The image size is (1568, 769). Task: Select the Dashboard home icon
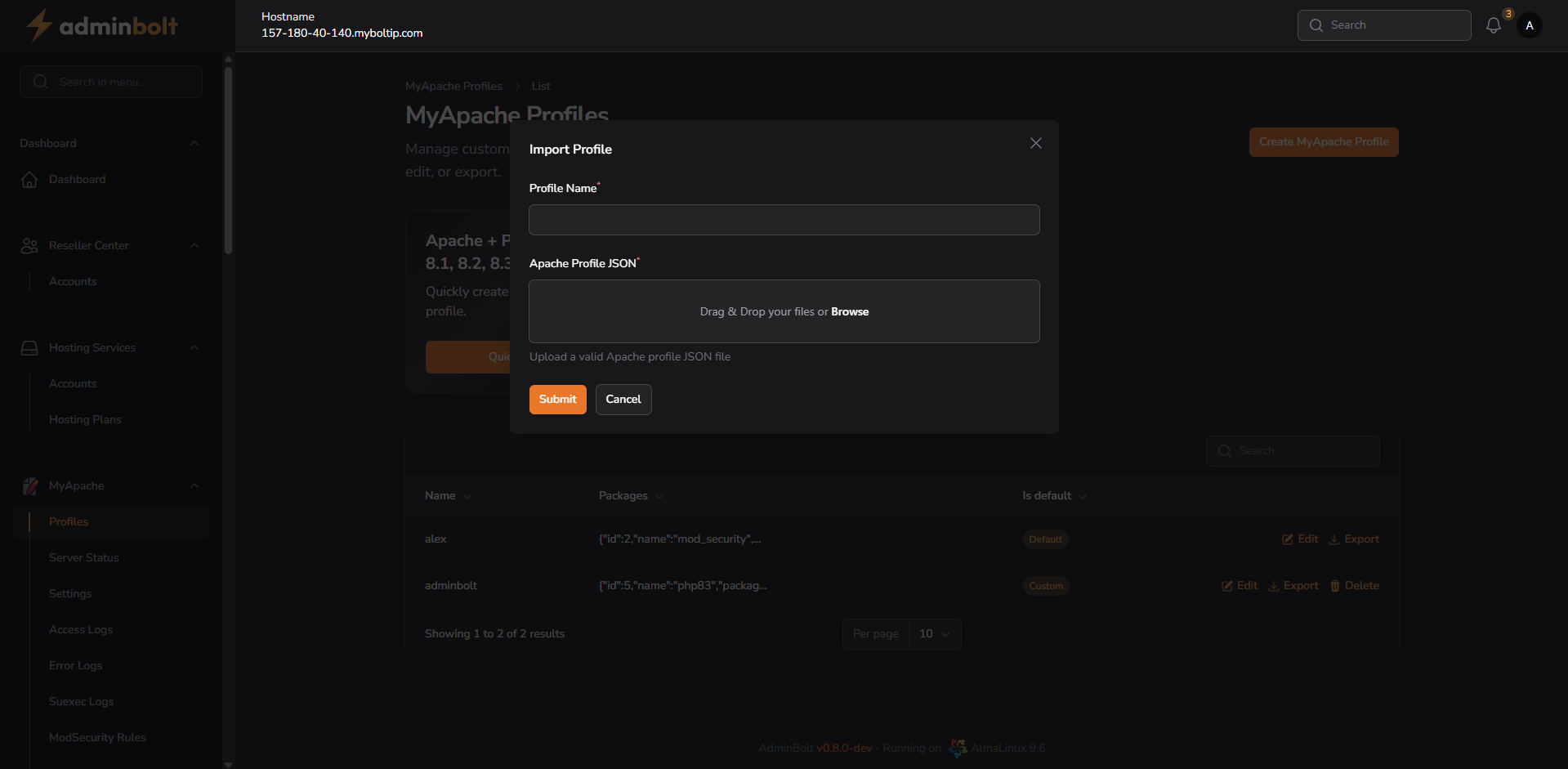(x=29, y=179)
